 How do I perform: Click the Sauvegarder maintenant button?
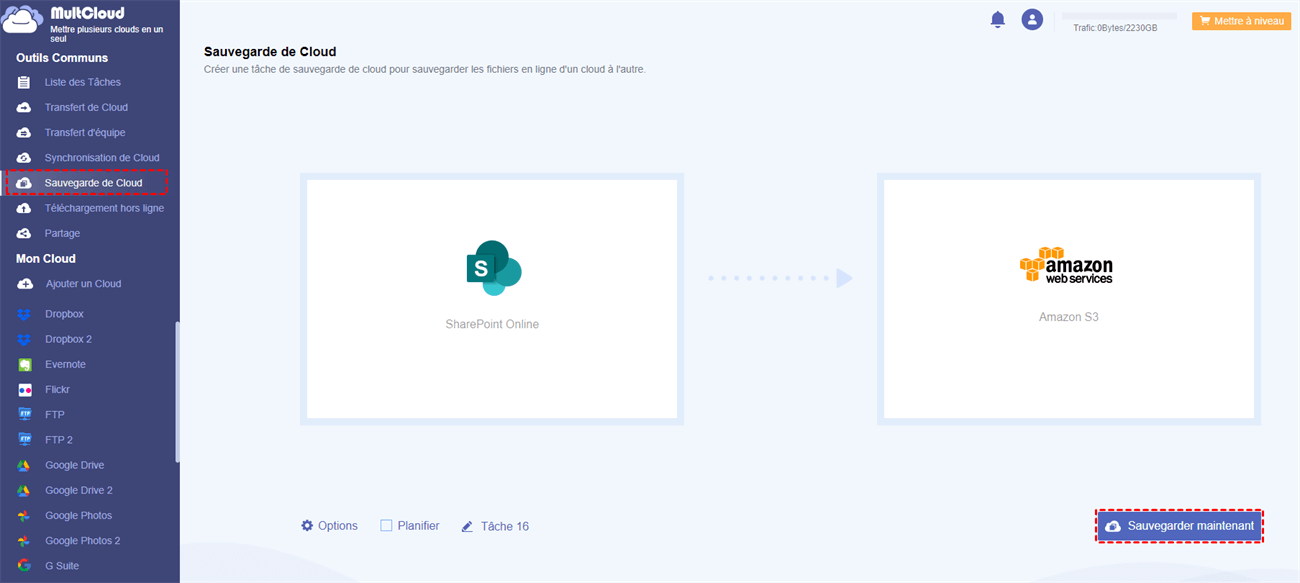coord(1180,526)
